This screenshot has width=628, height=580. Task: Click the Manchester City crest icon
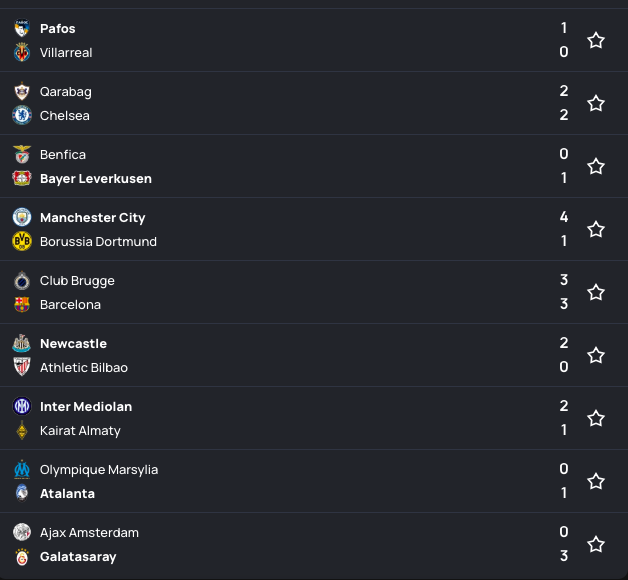pos(22,218)
